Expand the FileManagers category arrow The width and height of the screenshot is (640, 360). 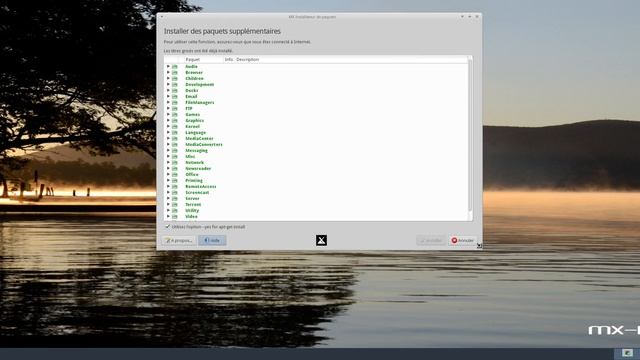point(168,102)
